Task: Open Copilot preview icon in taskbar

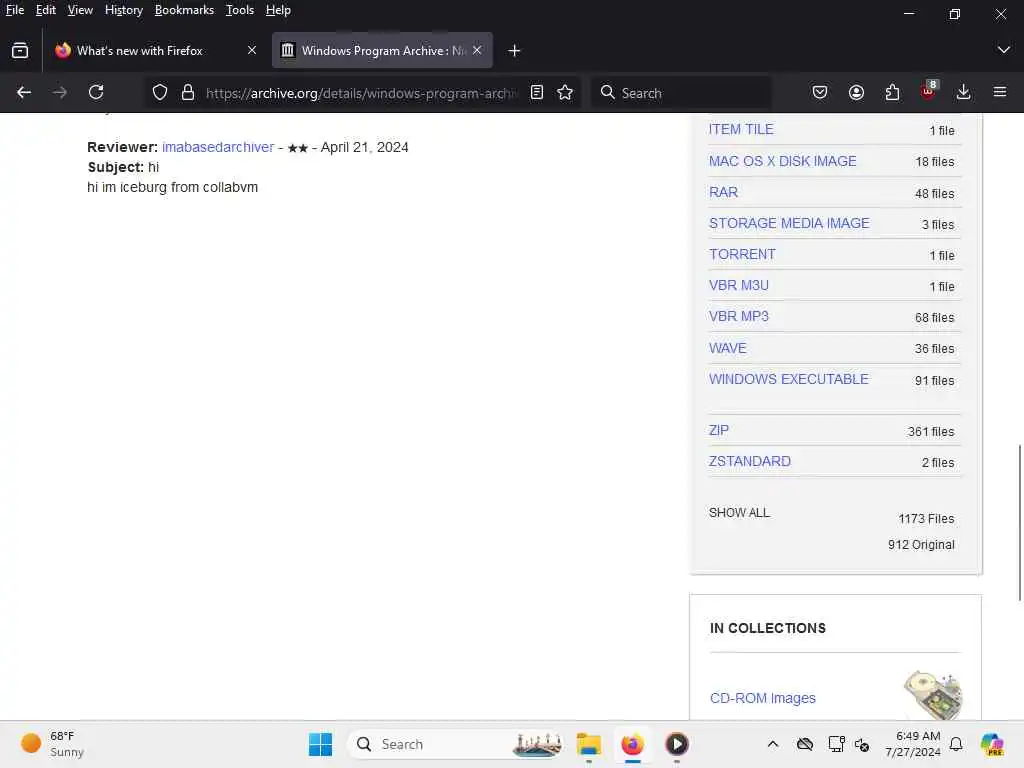Action: (x=992, y=744)
